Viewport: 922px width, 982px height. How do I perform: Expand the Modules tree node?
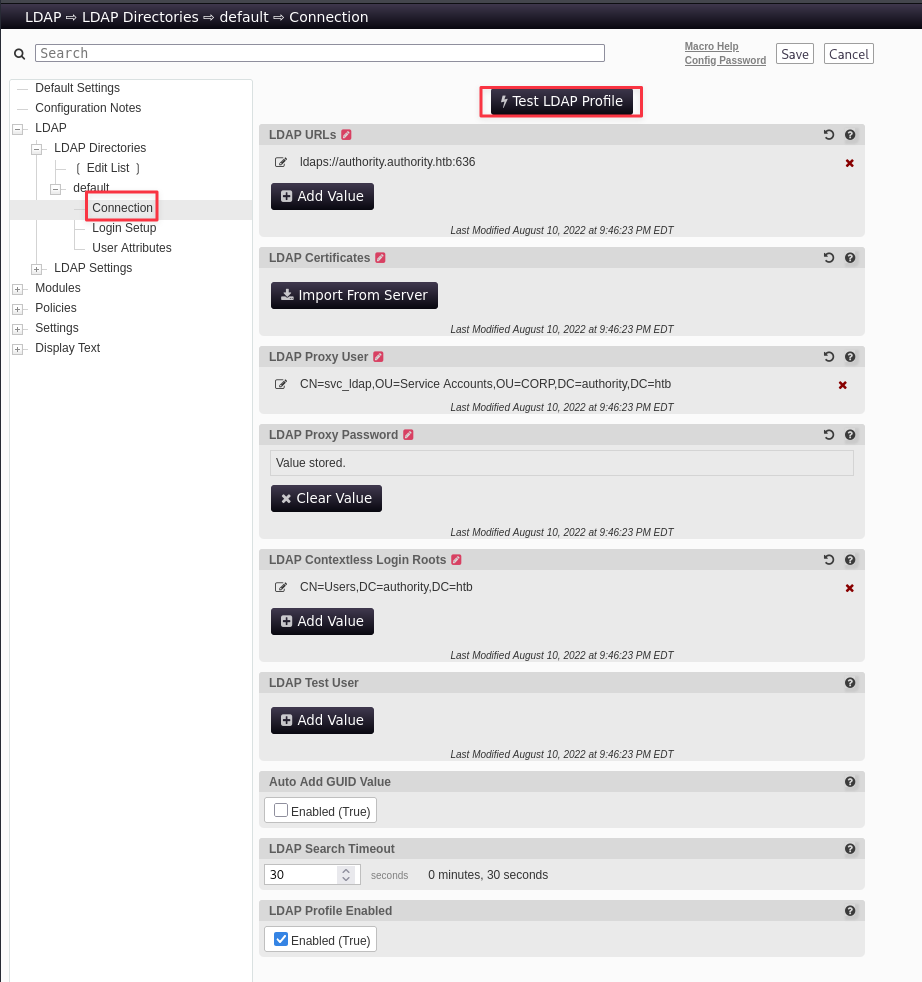(x=18, y=289)
